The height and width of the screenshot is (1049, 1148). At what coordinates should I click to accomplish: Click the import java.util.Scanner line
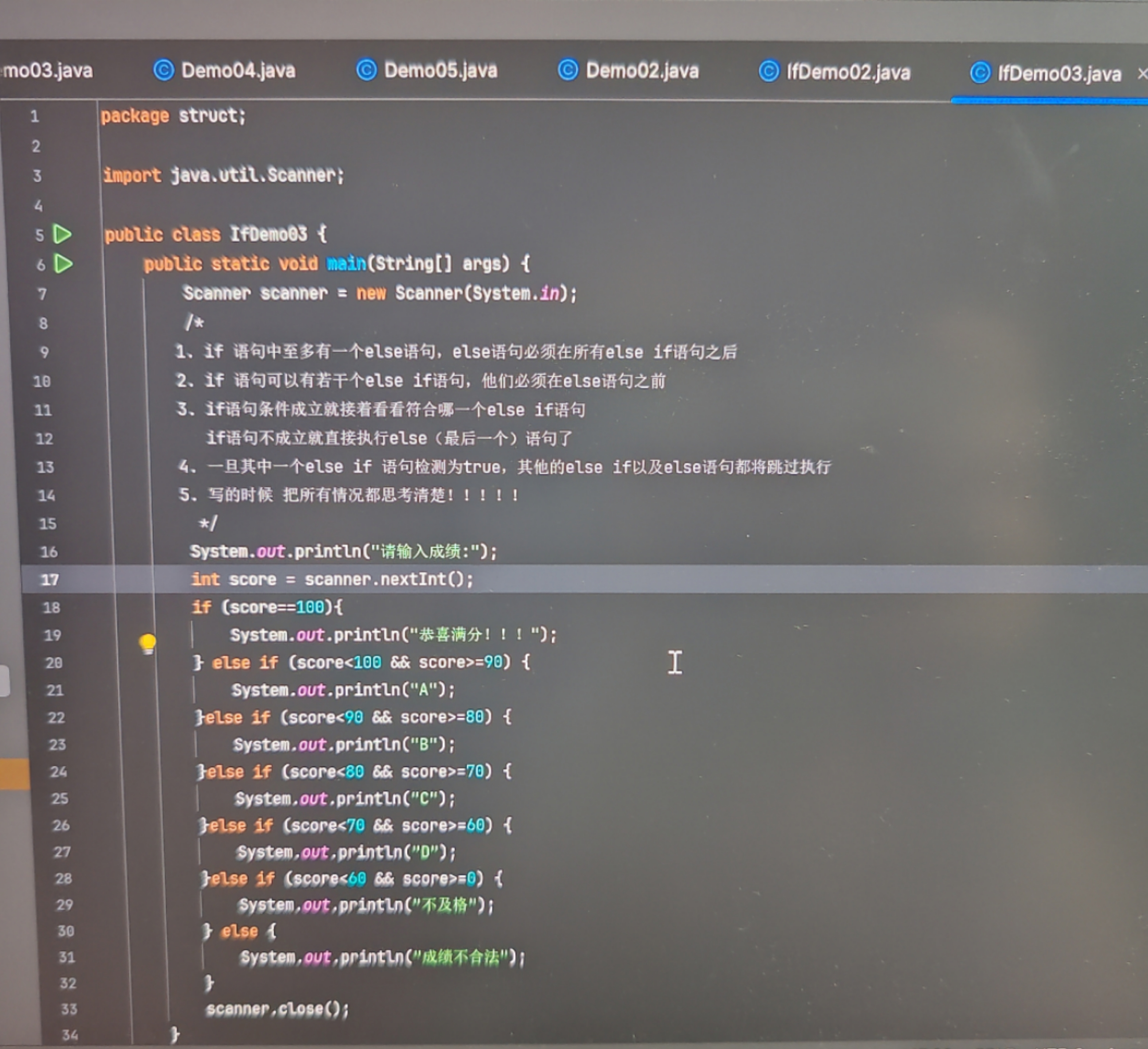223,175
